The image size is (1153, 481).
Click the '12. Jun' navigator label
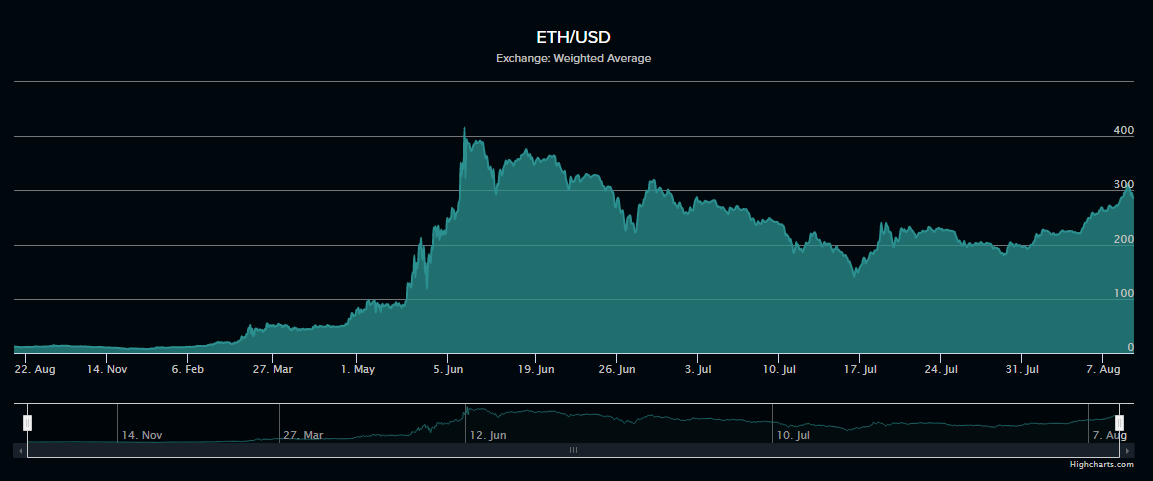point(488,435)
